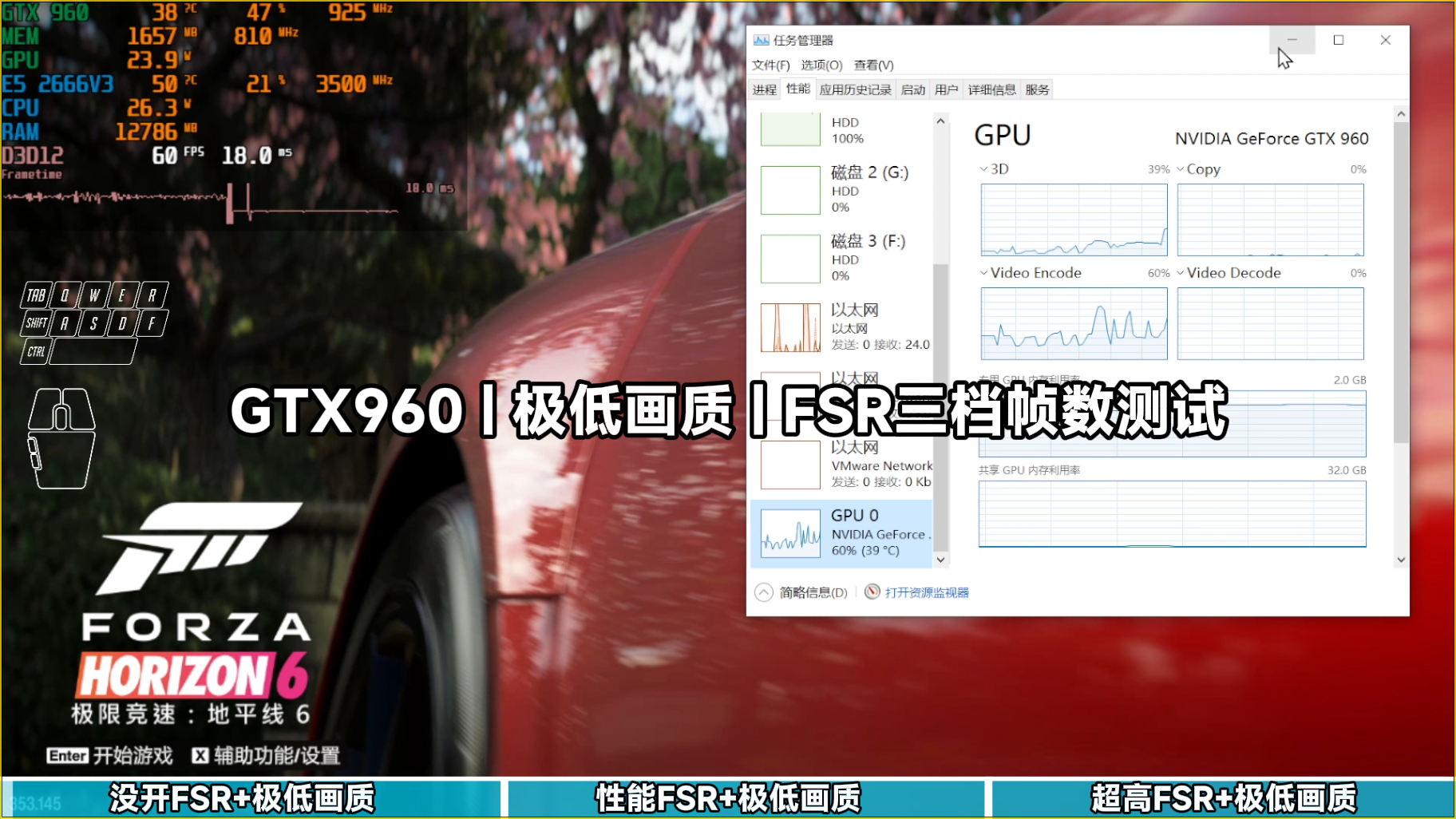1456x819 pixels.
Task: Click the GPU 0 mini usage graph
Action: (x=790, y=532)
